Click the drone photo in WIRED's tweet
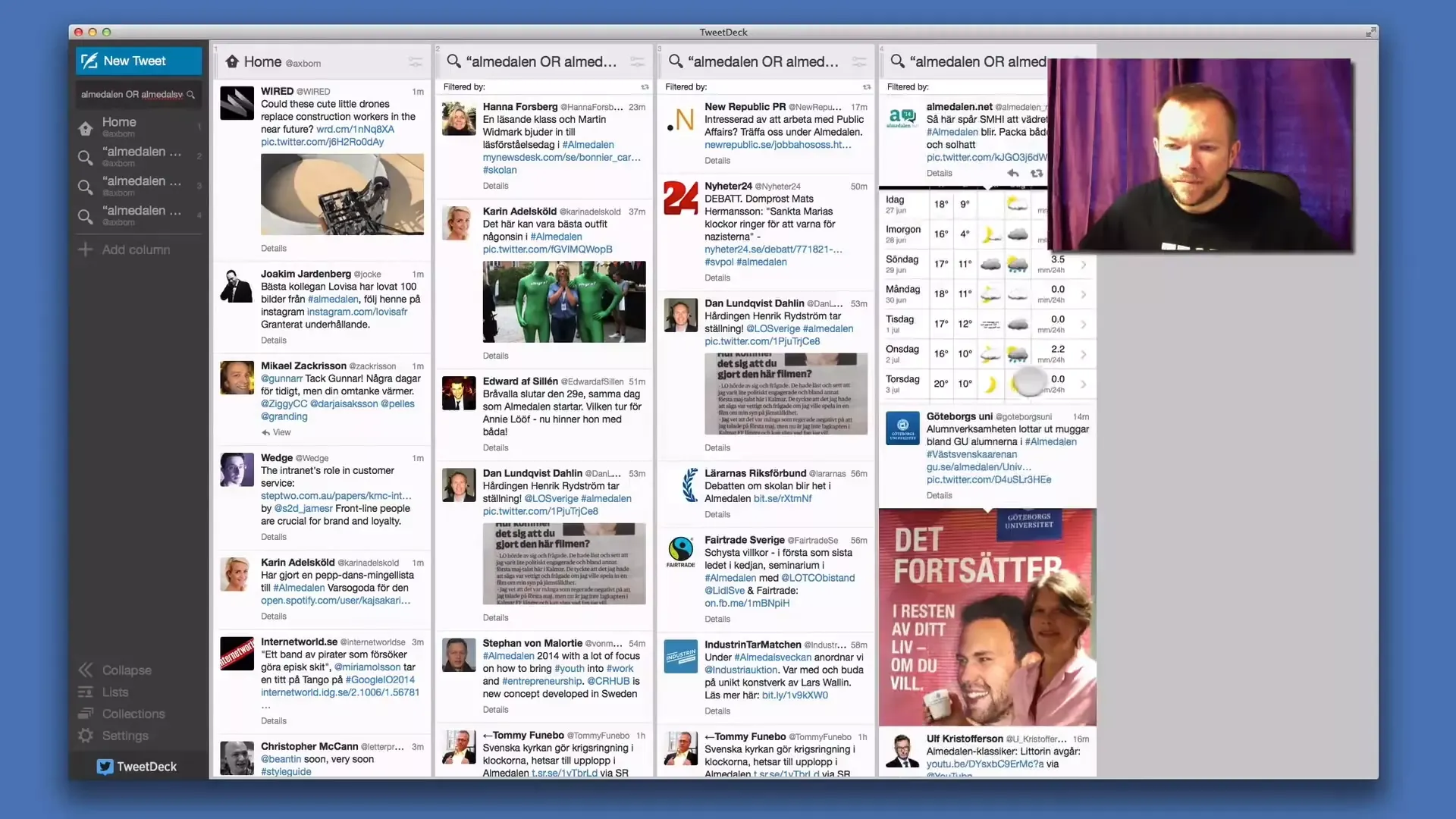 (x=342, y=194)
